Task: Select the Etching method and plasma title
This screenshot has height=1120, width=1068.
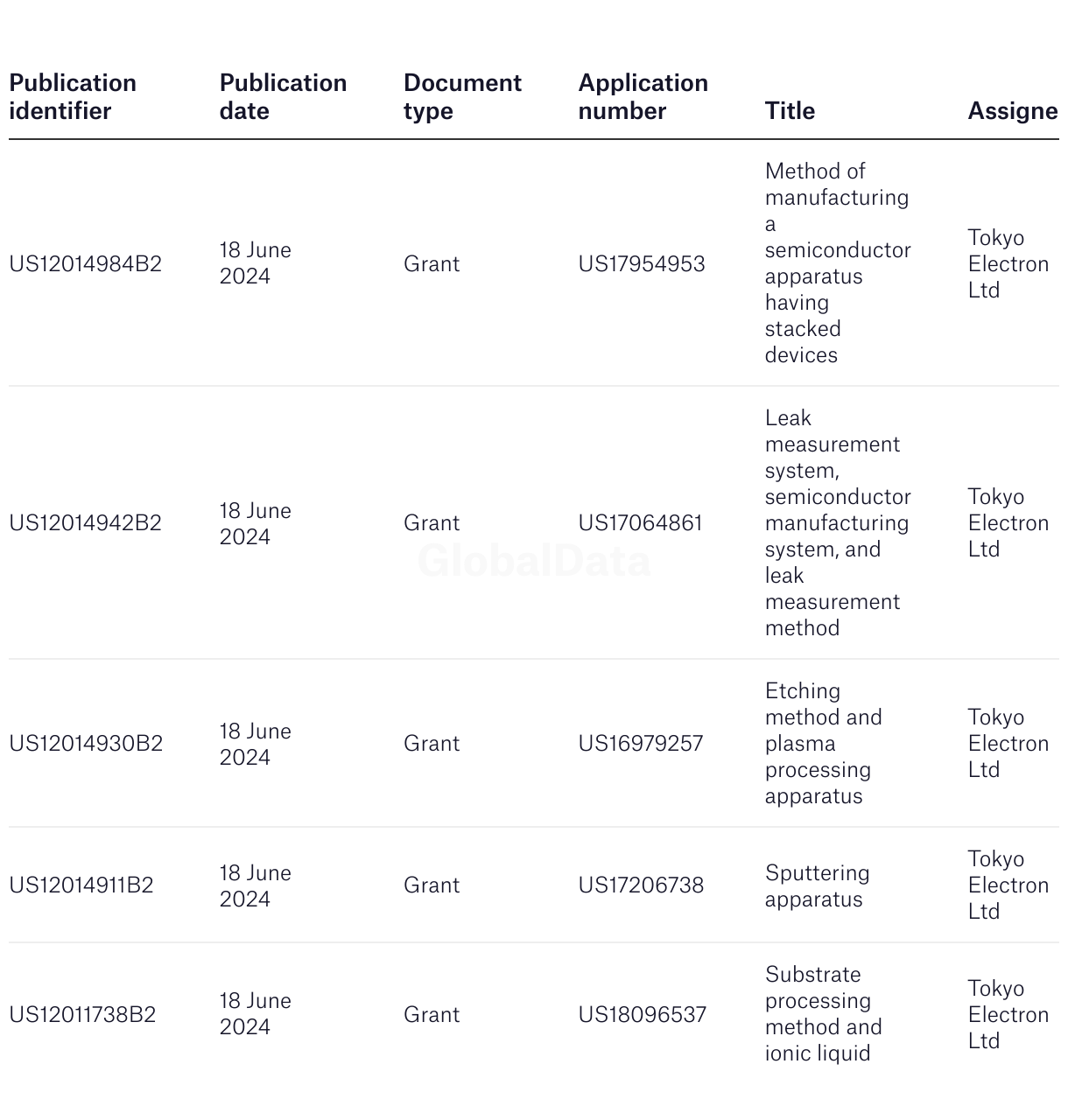Action: point(823,743)
